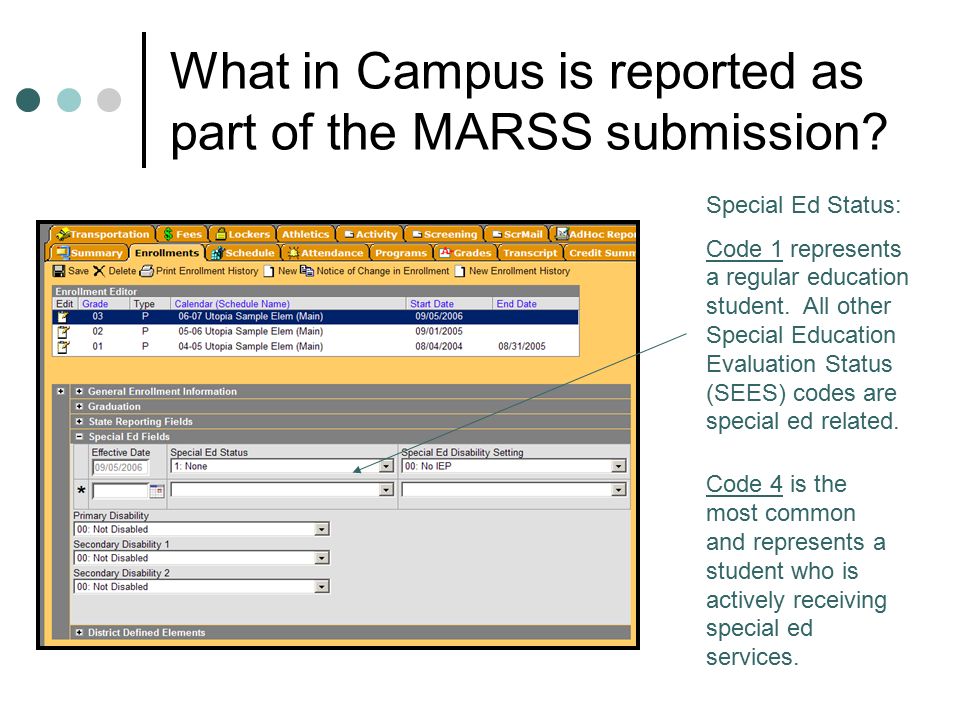Screen dimensions: 960x720
Task: Click the Save disk icon
Action: coord(59,271)
